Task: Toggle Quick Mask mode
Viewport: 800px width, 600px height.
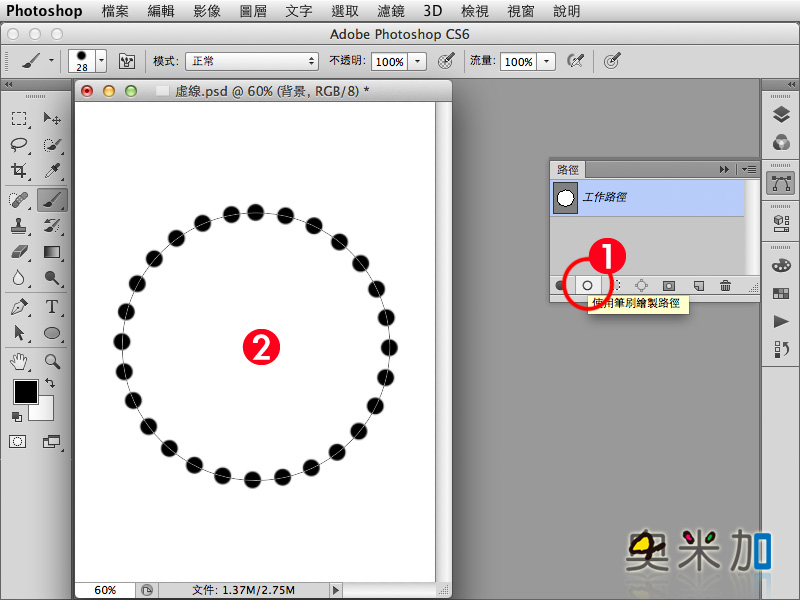Action: (x=17, y=441)
